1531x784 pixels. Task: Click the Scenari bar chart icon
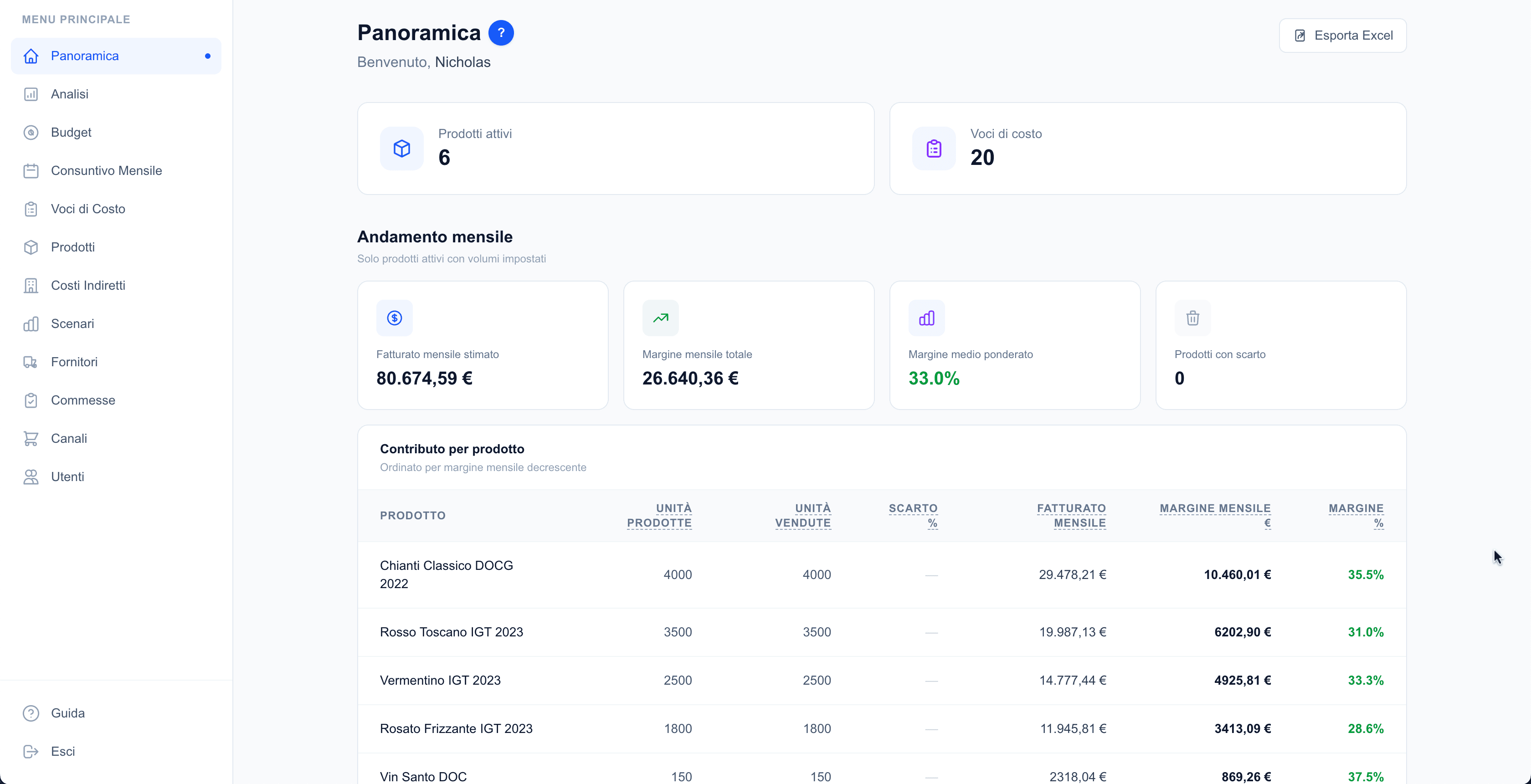[31, 324]
